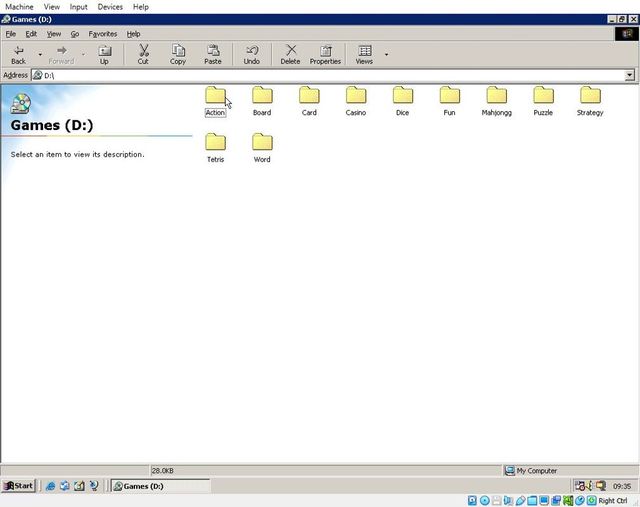Open the Explorer Help menu
Viewport: 640px width, 507px height.
click(133, 34)
